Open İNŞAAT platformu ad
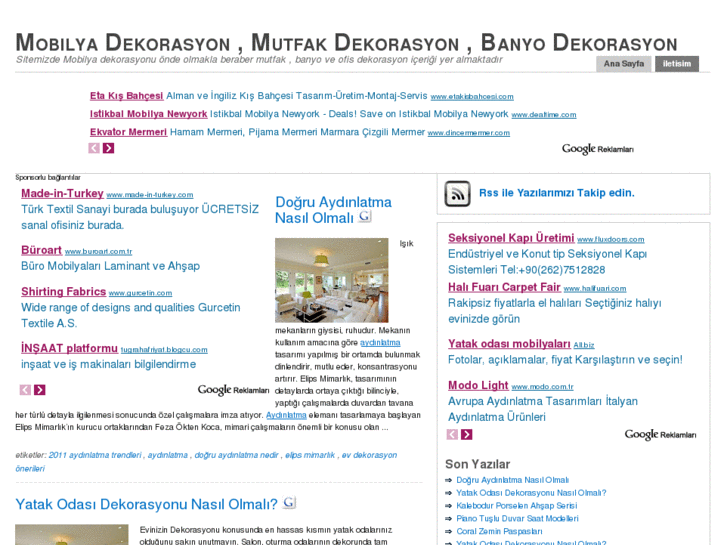 pyautogui.click(x=70, y=348)
